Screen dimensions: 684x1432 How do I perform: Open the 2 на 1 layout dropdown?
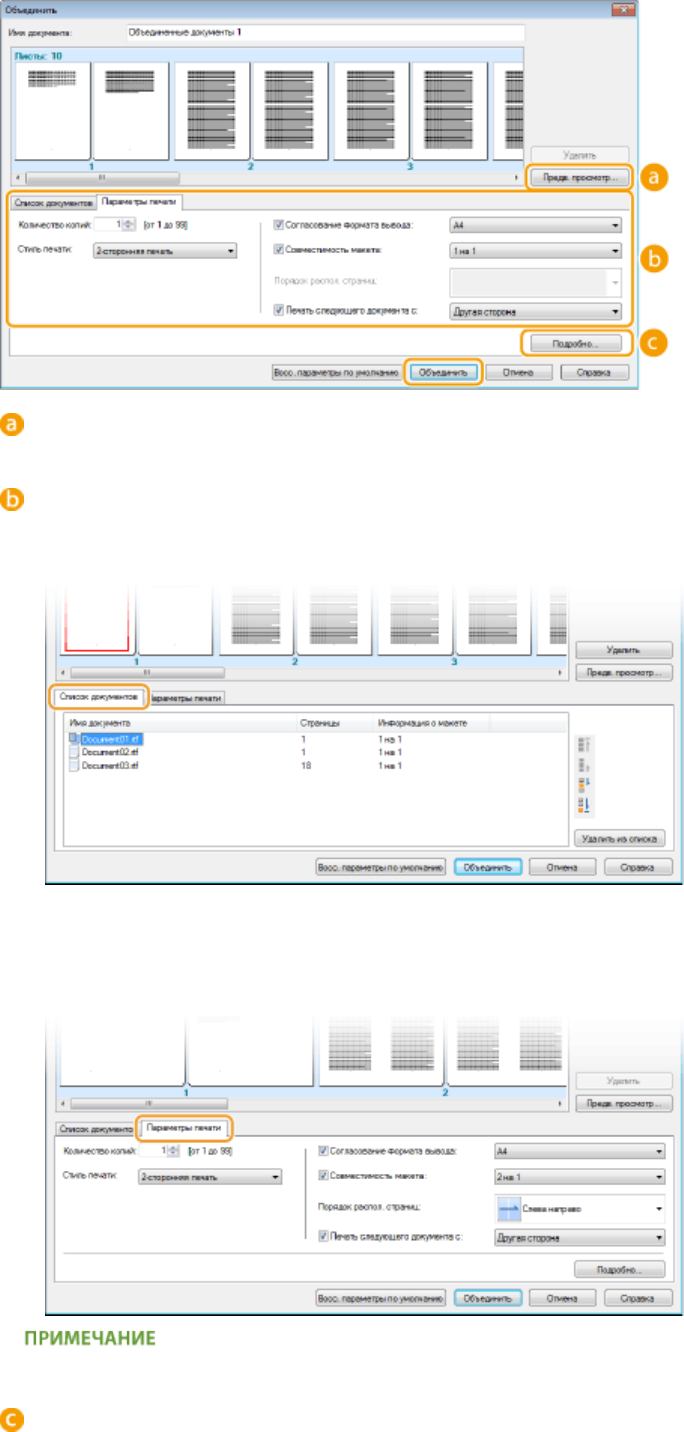point(580,1176)
